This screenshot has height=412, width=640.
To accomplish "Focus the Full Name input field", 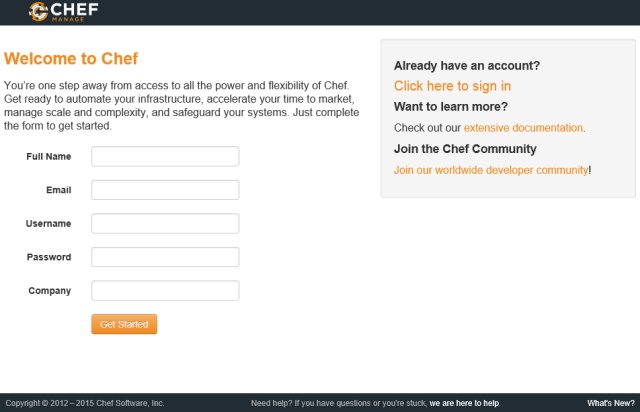I will coord(165,156).
